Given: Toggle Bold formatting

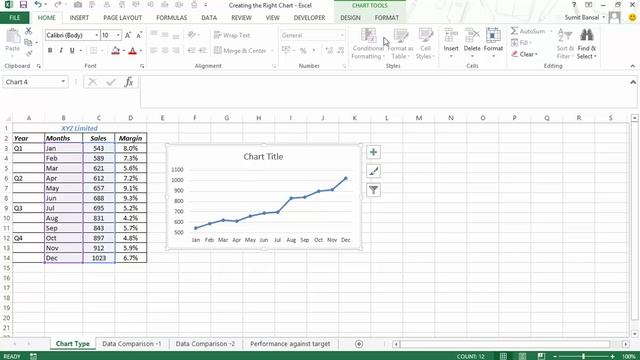Looking at the screenshot, I should pos(50,51).
